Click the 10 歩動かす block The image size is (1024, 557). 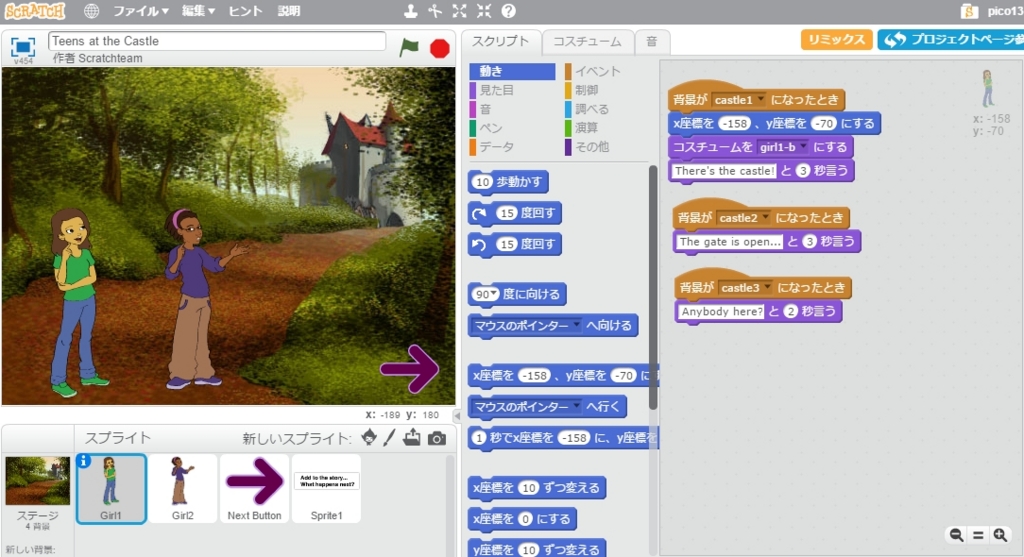coord(509,182)
